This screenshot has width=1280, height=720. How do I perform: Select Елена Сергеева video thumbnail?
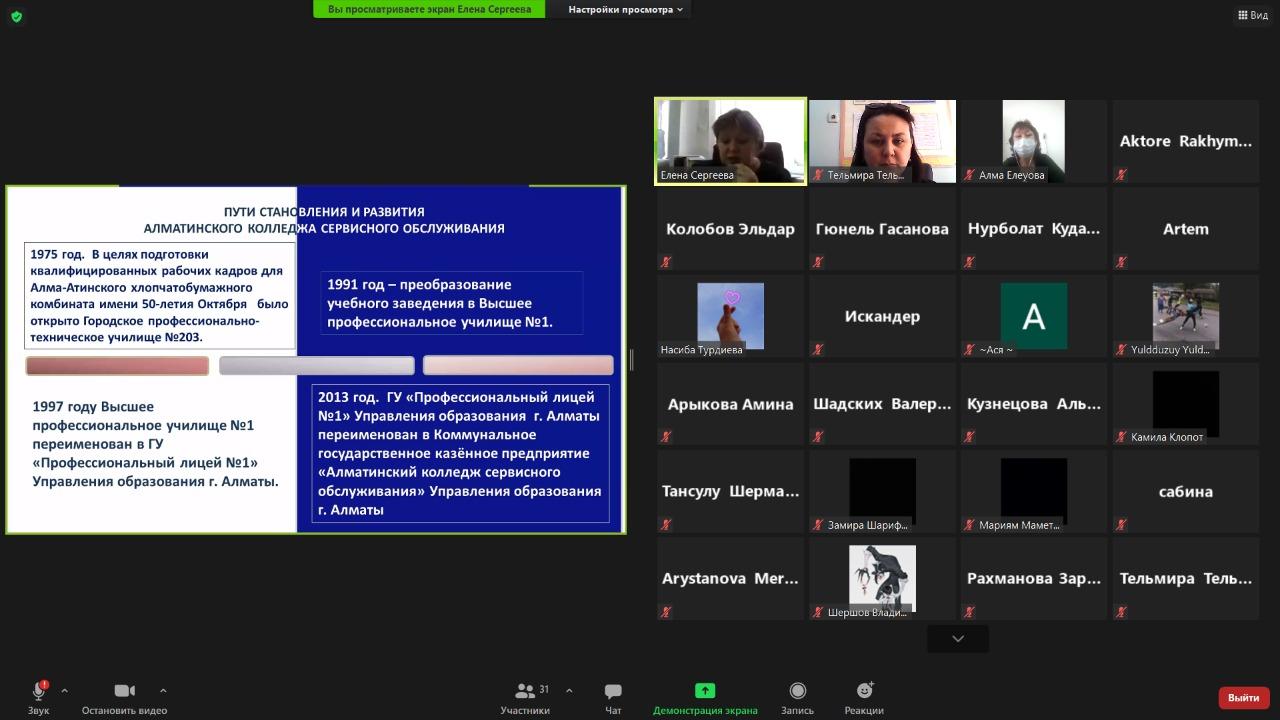[x=730, y=141]
